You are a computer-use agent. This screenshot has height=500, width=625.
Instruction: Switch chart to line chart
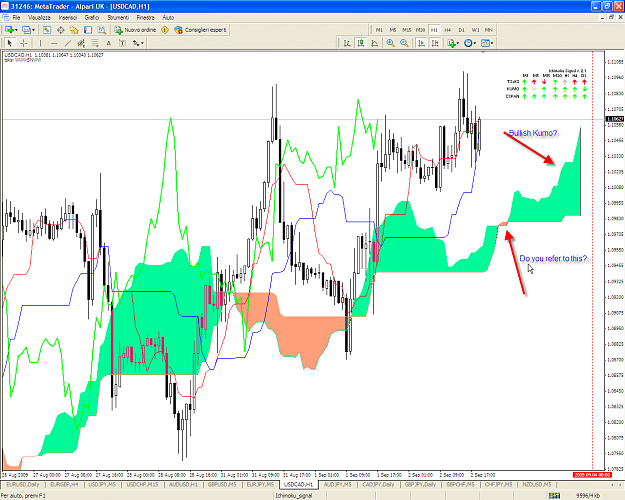coord(375,43)
